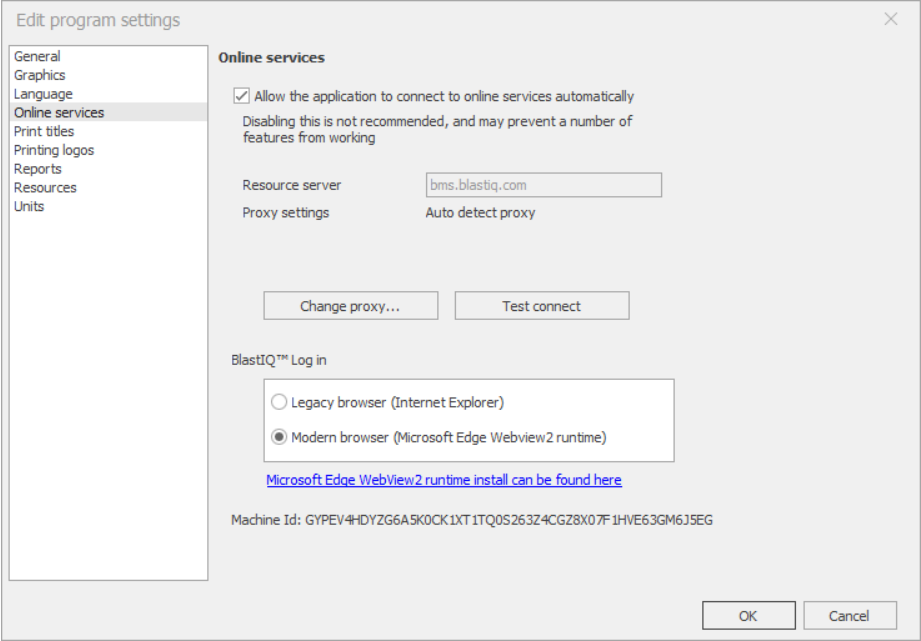Select Graphics in the settings list

tap(39, 75)
